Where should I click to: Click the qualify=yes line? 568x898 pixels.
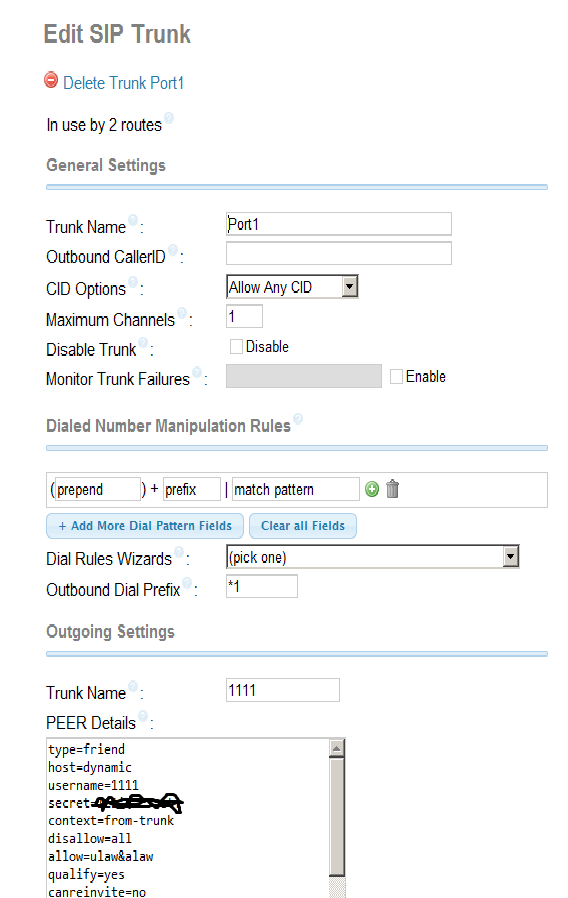pyautogui.click(x=86, y=875)
